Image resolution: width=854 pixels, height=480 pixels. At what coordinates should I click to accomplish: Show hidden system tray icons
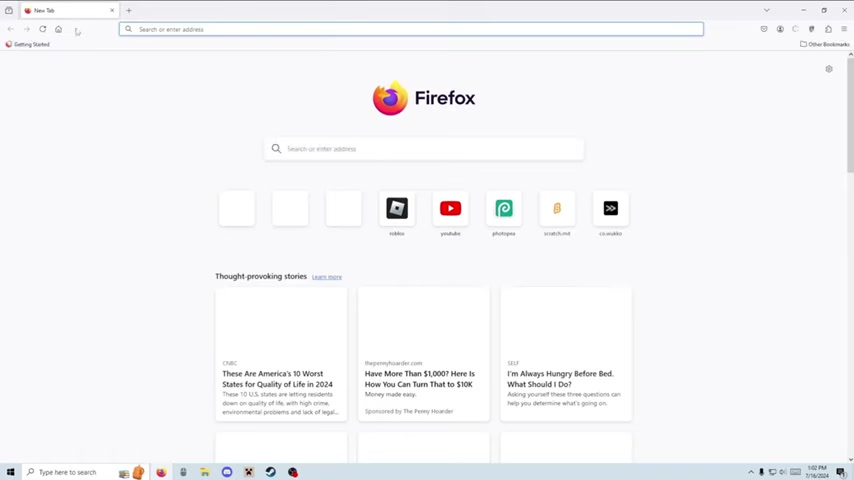750,472
